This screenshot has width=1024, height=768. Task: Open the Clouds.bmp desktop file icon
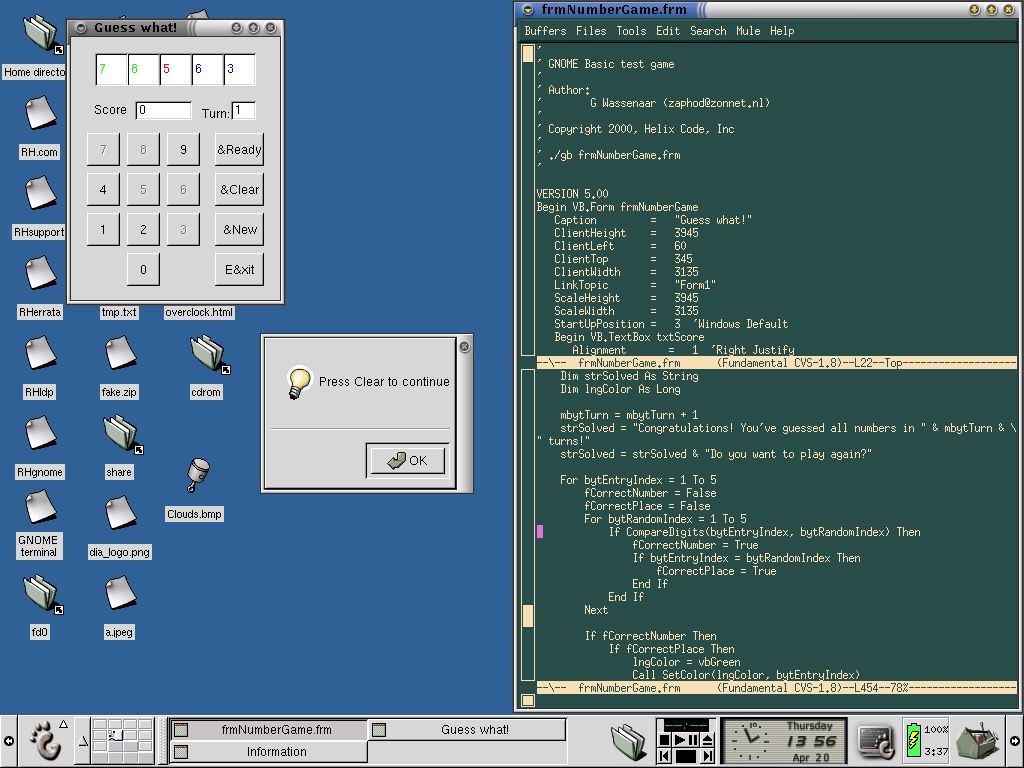[x=198, y=475]
